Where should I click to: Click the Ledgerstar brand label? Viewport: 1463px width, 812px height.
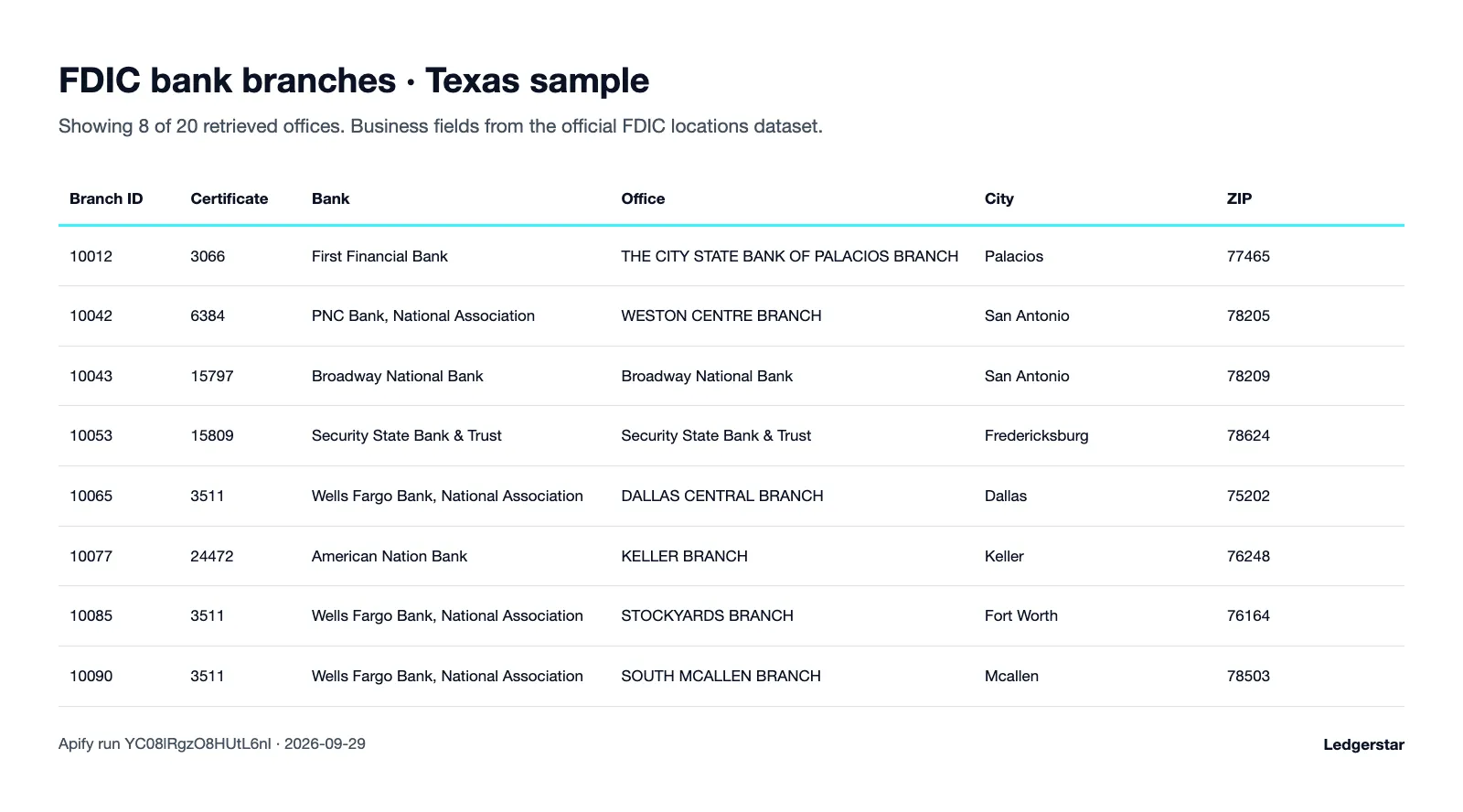pos(1364,744)
